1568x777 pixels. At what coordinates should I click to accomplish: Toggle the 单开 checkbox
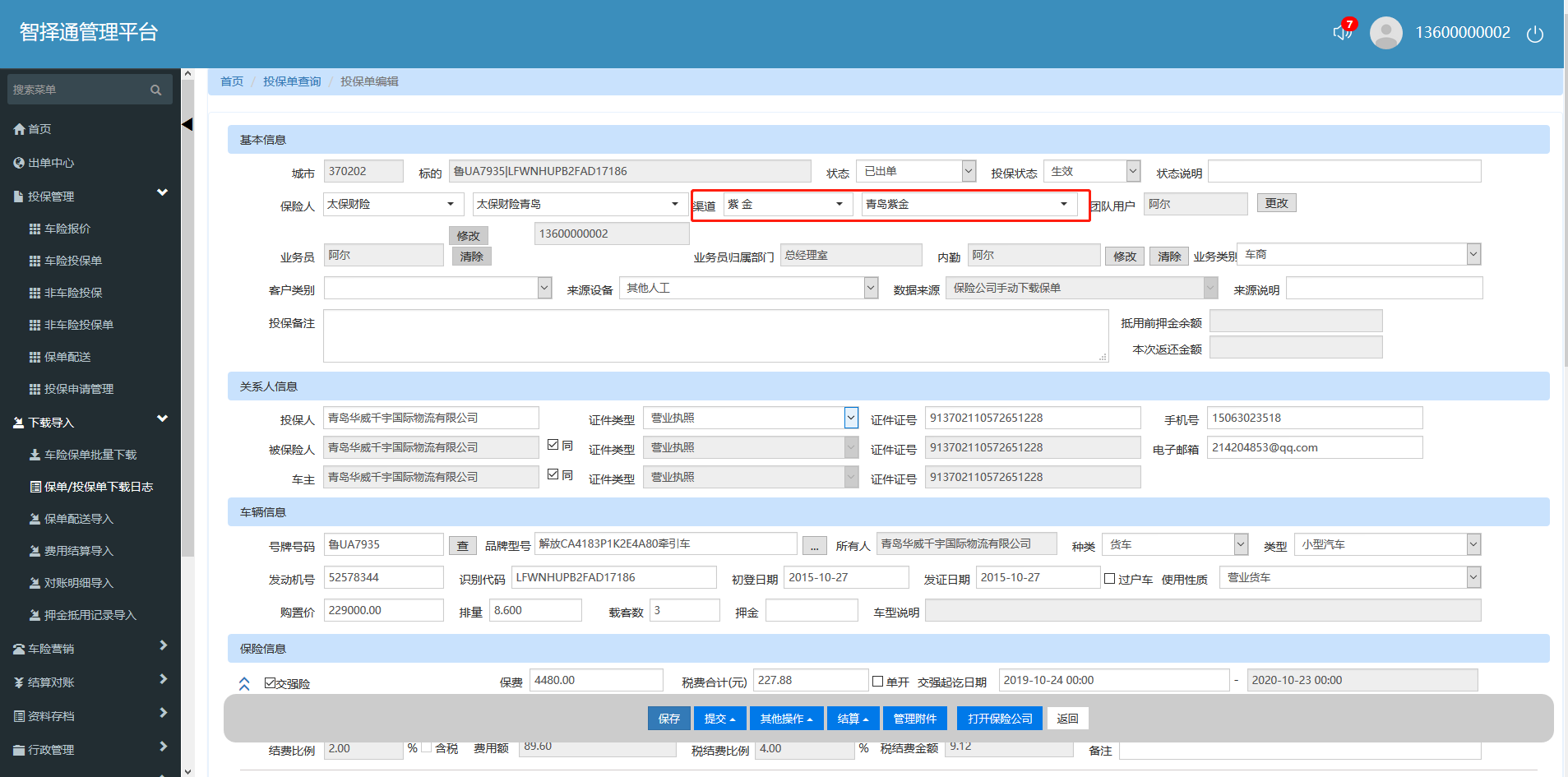tap(877, 682)
